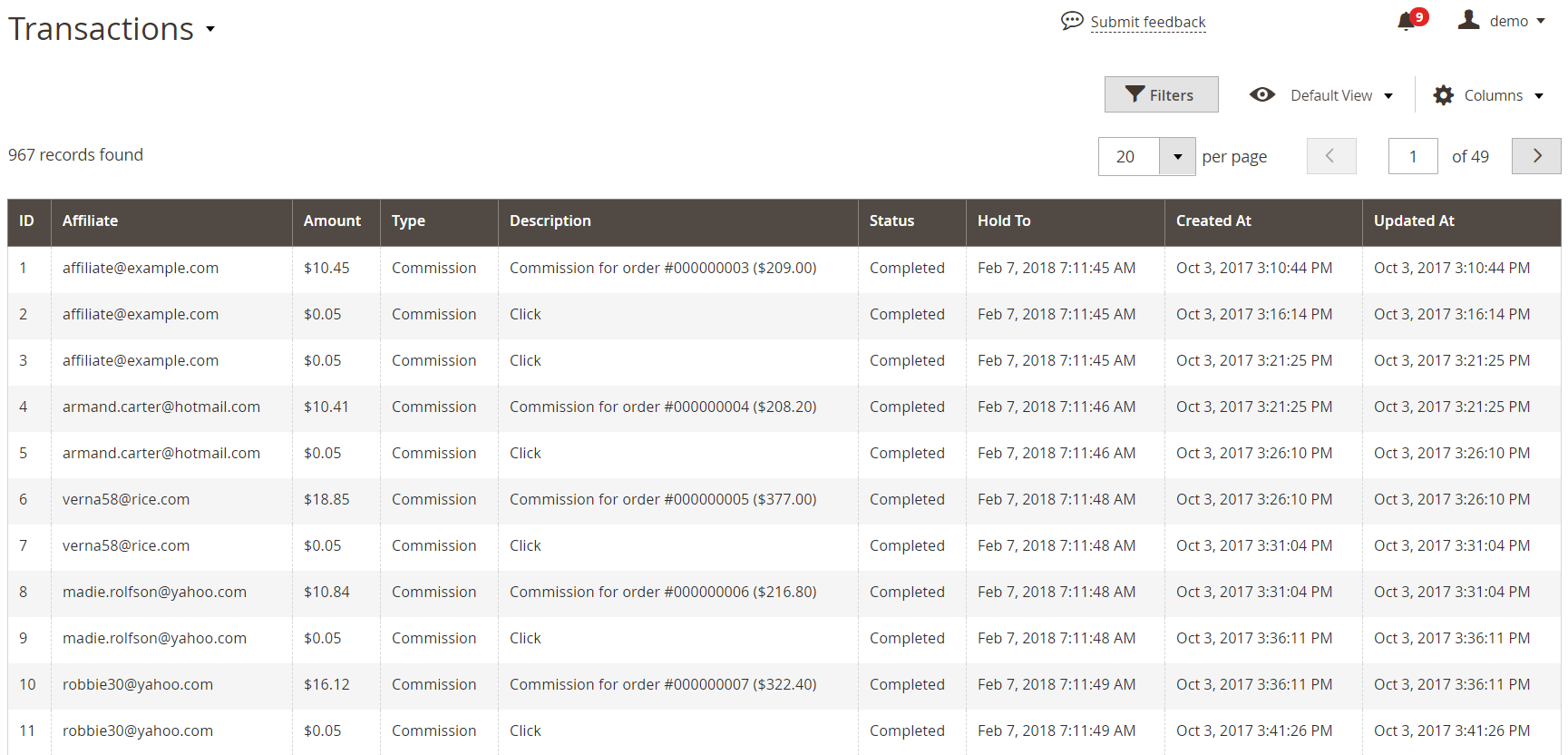Click 'Oct 3, 2017 3:10:44 PM' under Created At

[1254, 268]
